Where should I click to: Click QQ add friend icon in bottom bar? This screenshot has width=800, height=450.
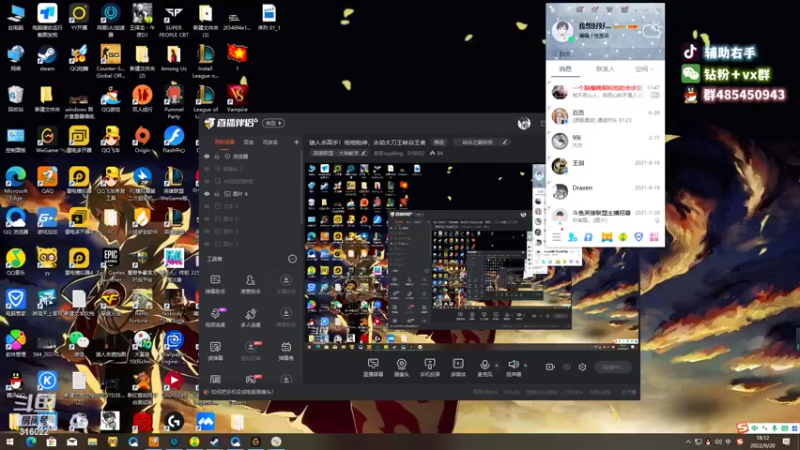(x=572, y=237)
